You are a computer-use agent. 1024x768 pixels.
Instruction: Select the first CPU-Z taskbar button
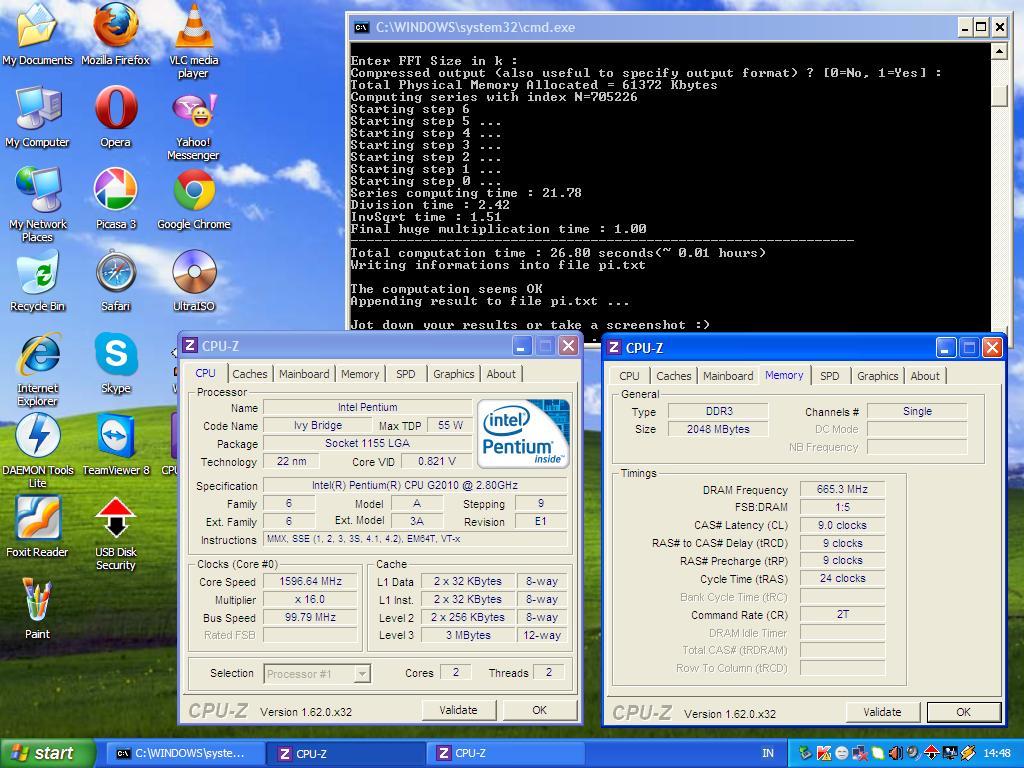point(345,753)
